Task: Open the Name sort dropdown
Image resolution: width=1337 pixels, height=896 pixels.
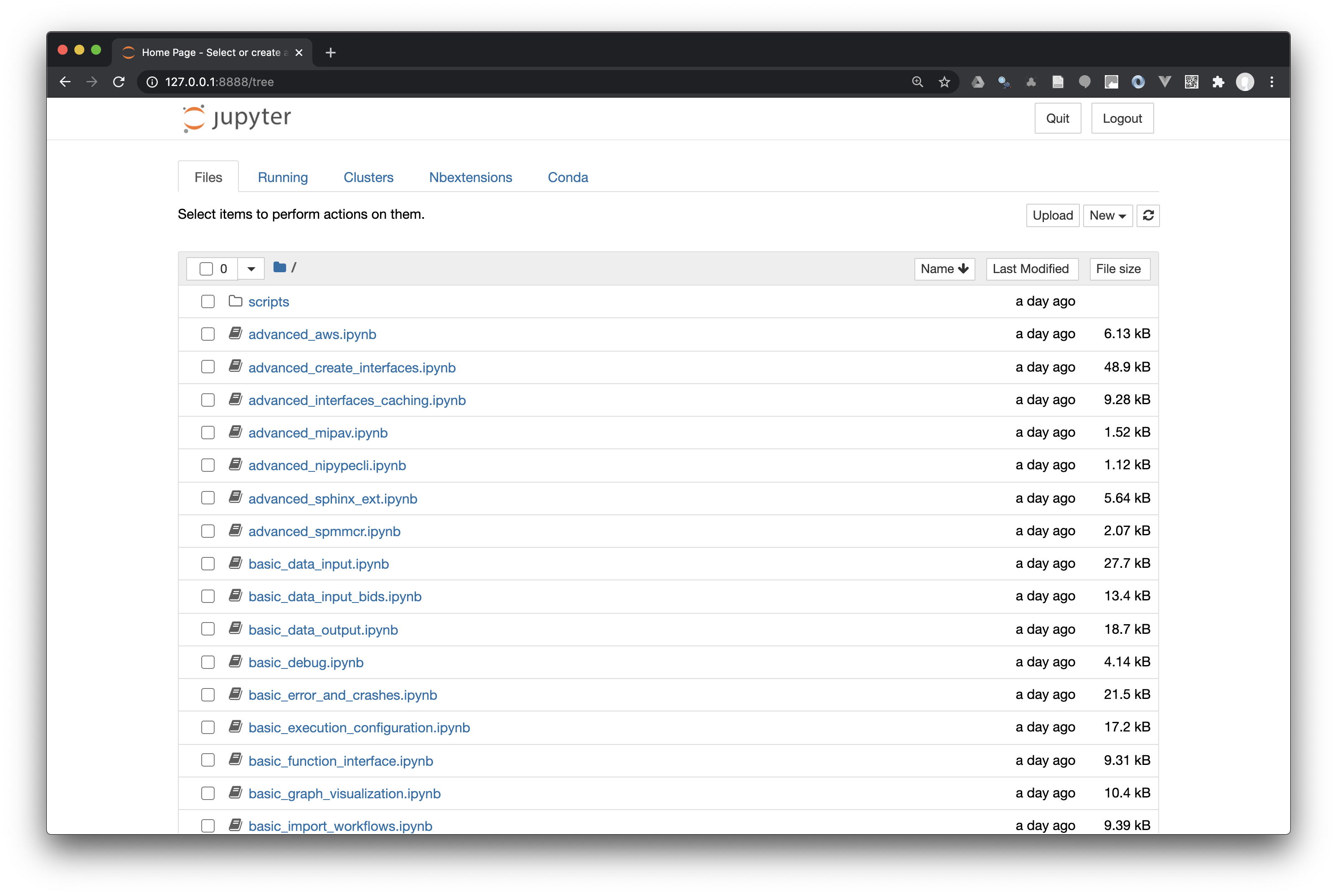Action: [x=944, y=268]
